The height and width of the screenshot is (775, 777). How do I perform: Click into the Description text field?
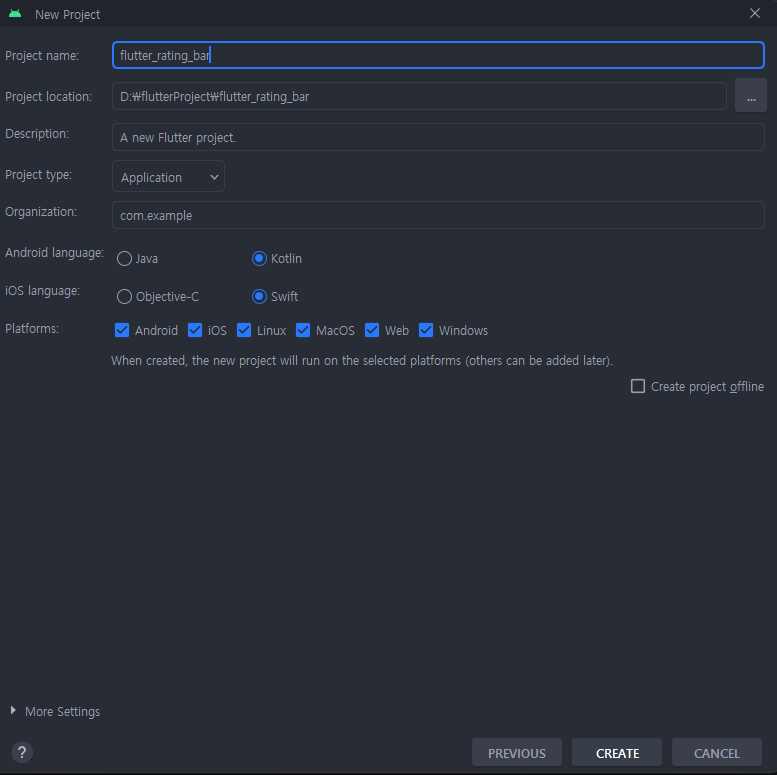click(439, 137)
